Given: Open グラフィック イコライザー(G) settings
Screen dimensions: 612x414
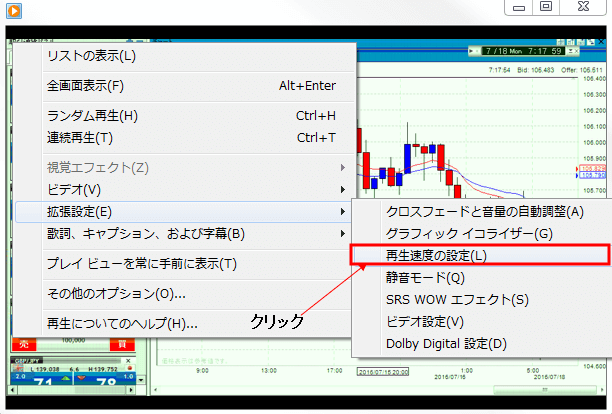Looking at the screenshot, I should [x=469, y=234].
